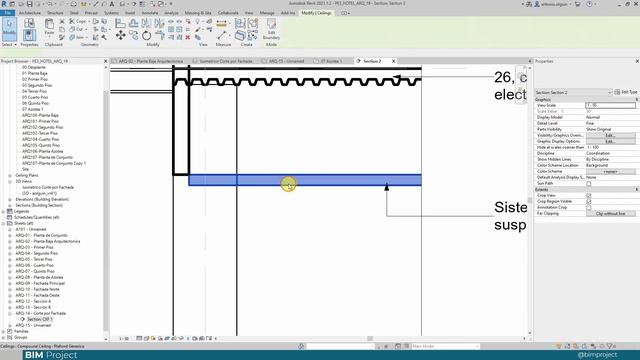The width and height of the screenshot is (640, 360).
Task: Expand the Legends tree node
Action: (4, 211)
